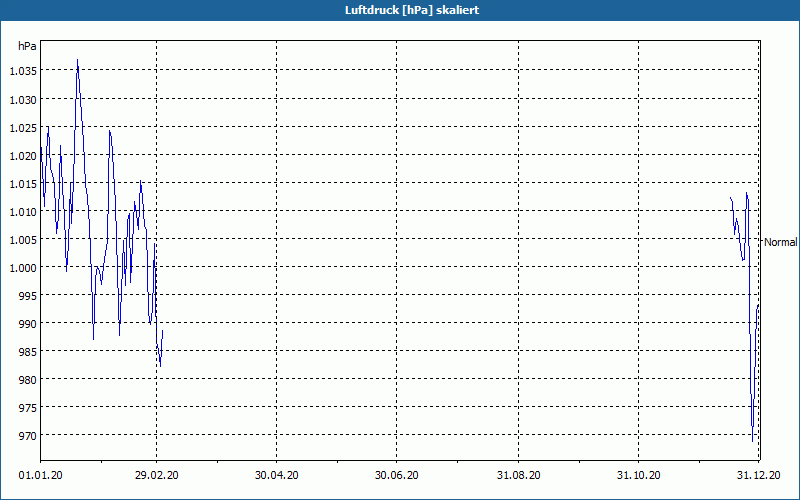Viewport: 800px width, 500px height.
Task: Click the highest pressure peak in January
Action: (x=77, y=60)
